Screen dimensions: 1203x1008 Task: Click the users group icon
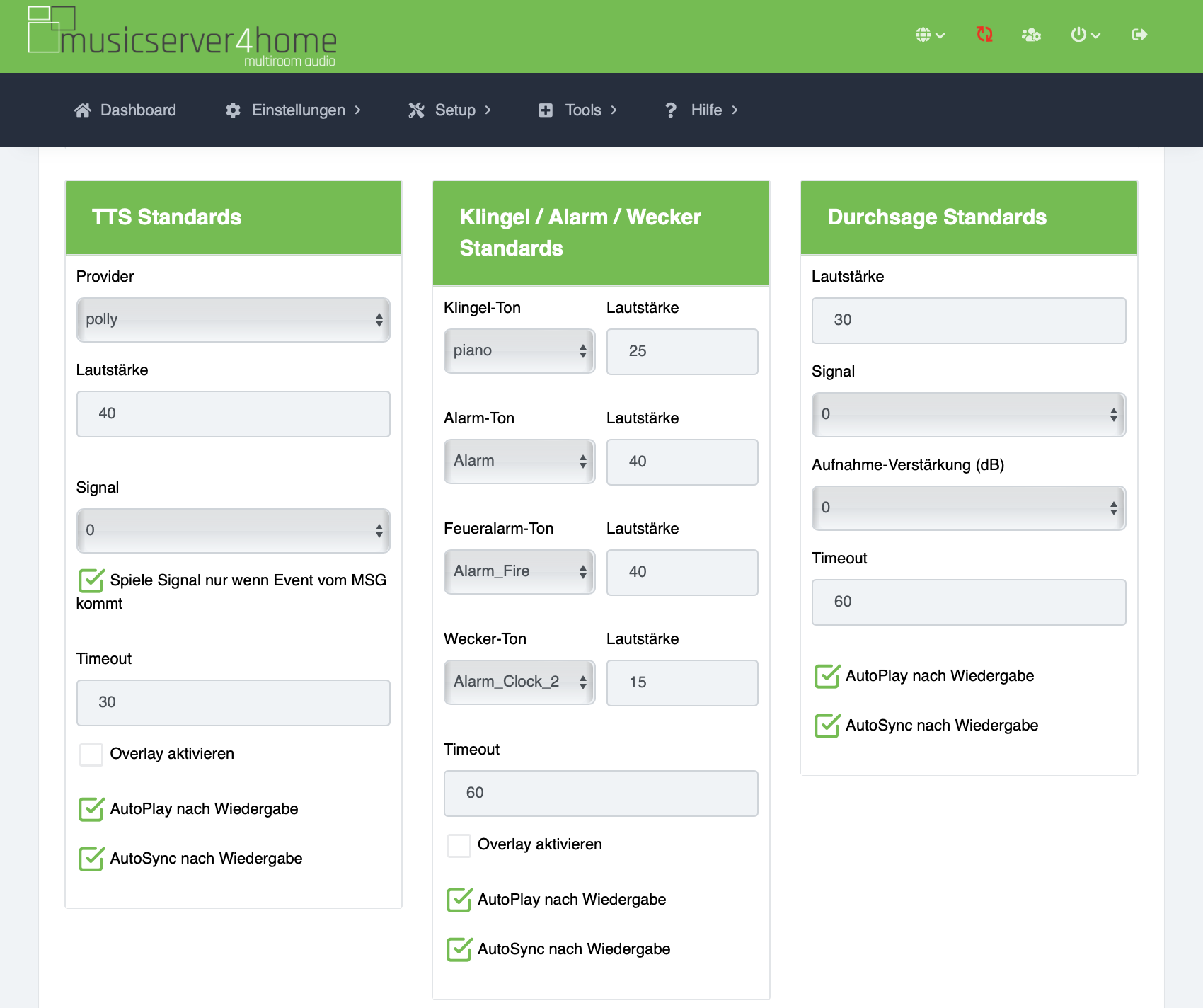pyautogui.click(x=1031, y=35)
